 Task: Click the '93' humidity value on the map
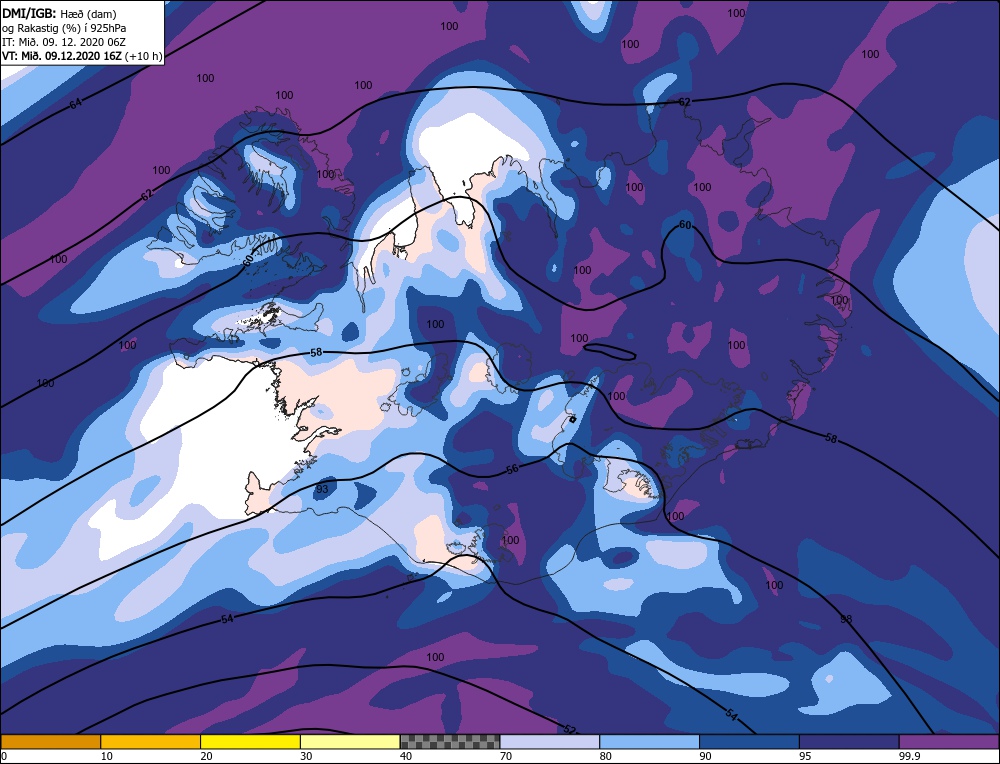pos(322,489)
